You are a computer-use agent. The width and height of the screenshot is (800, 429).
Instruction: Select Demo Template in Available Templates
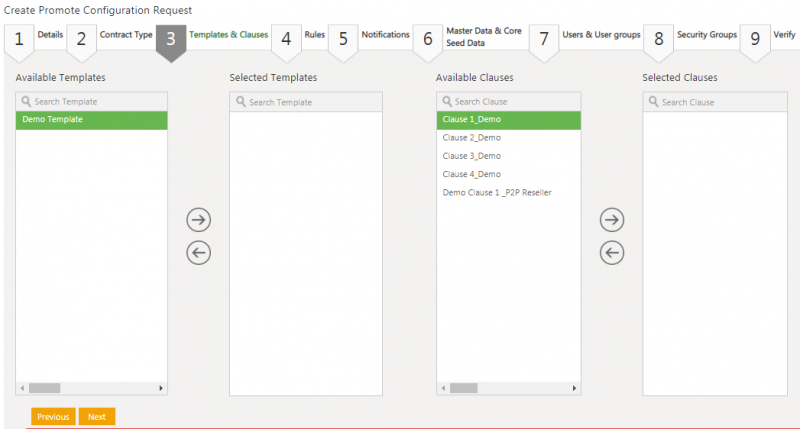click(x=91, y=120)
